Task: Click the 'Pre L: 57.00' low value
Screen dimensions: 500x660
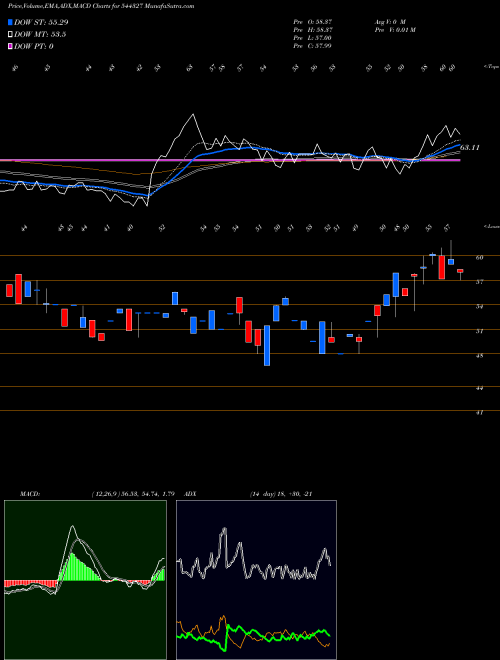Action: 312,38
